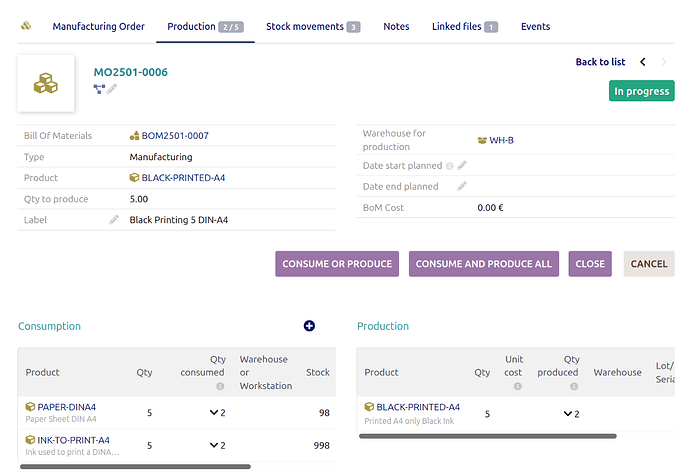Expand qty produced for BLACK-PRINTED-A4

click(570, 414)
